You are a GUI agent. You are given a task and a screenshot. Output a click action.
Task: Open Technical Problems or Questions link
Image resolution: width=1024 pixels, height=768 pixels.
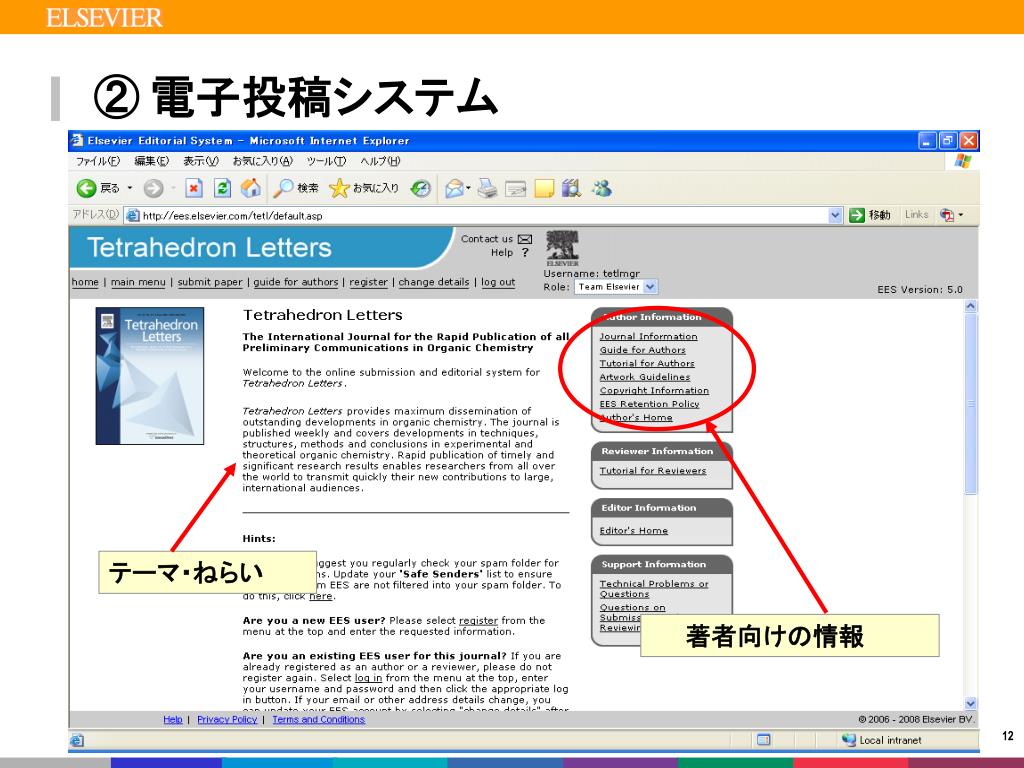(654, 588)
